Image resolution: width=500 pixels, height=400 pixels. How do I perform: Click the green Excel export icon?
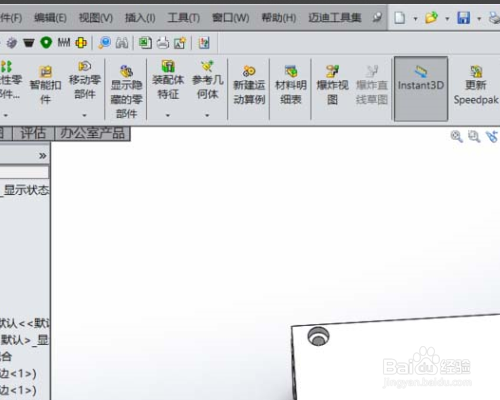tap(145, 43)
